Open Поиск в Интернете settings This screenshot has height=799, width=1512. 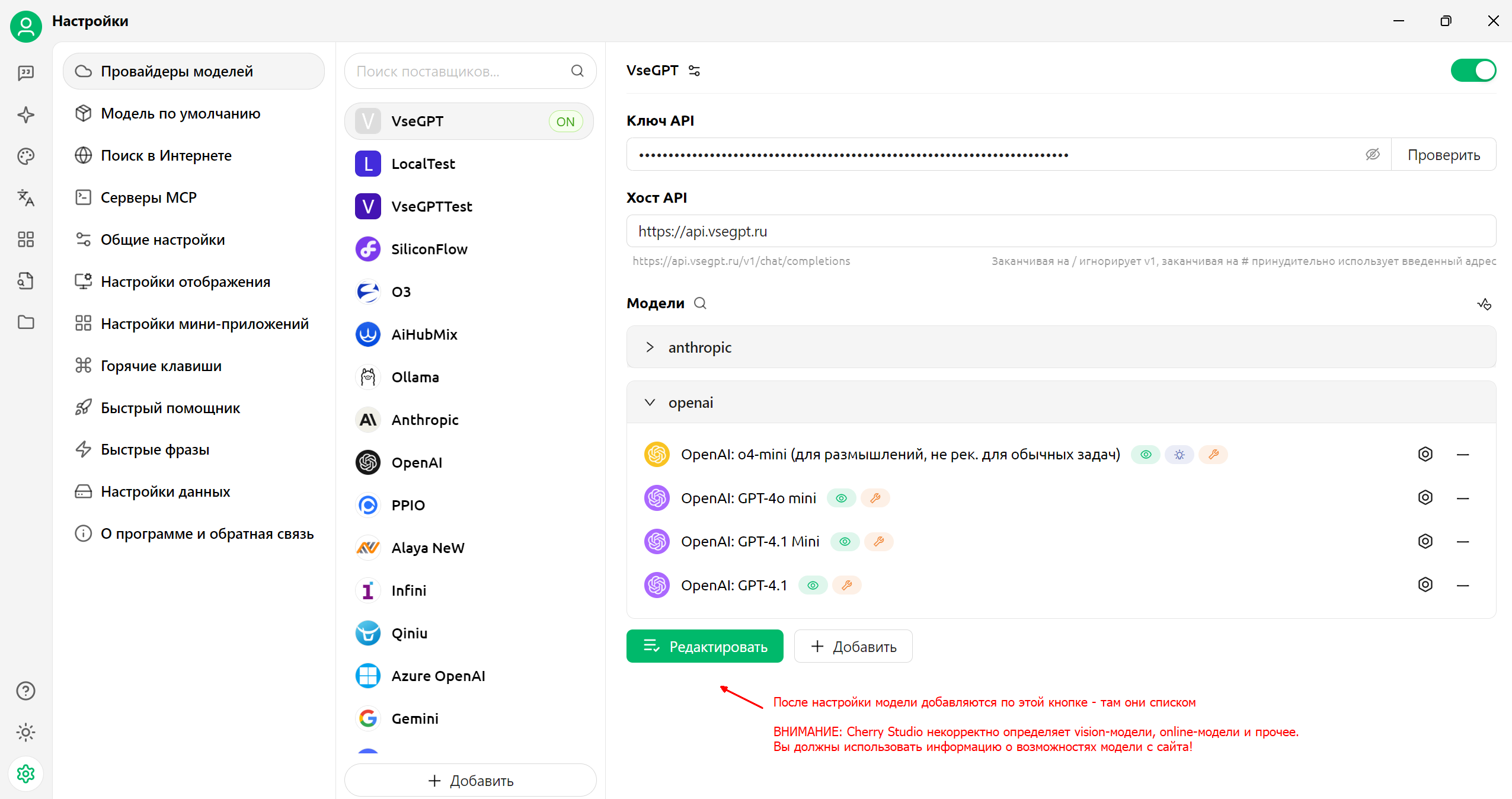point(194,155)
